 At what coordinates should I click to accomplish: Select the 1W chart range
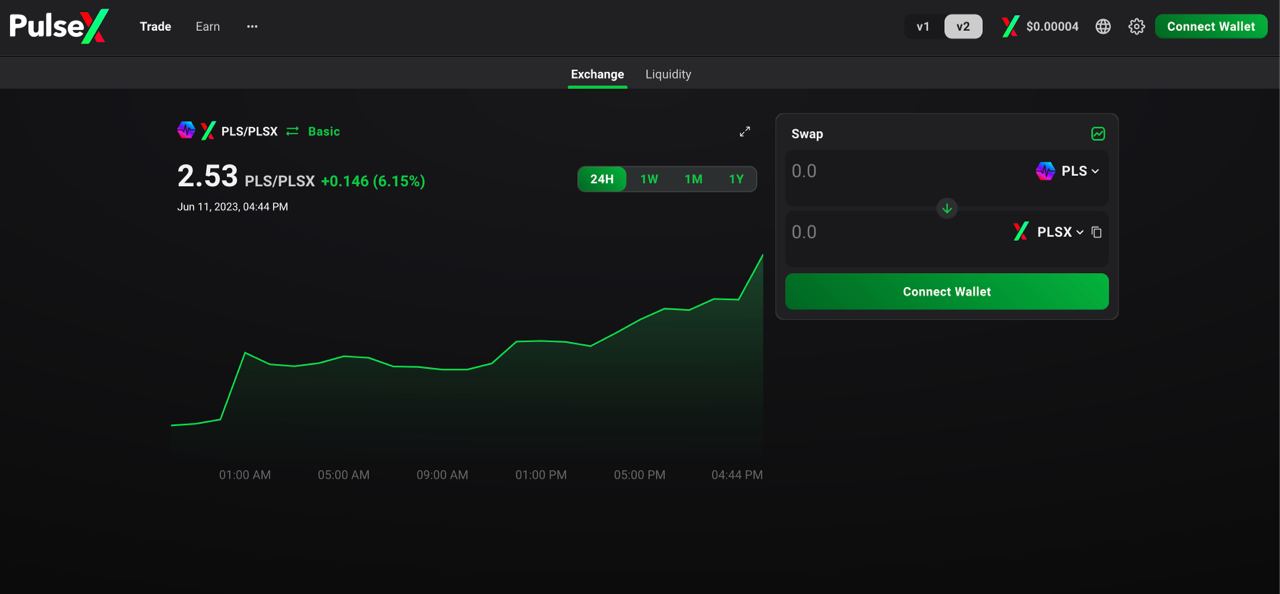click(649, 179)
